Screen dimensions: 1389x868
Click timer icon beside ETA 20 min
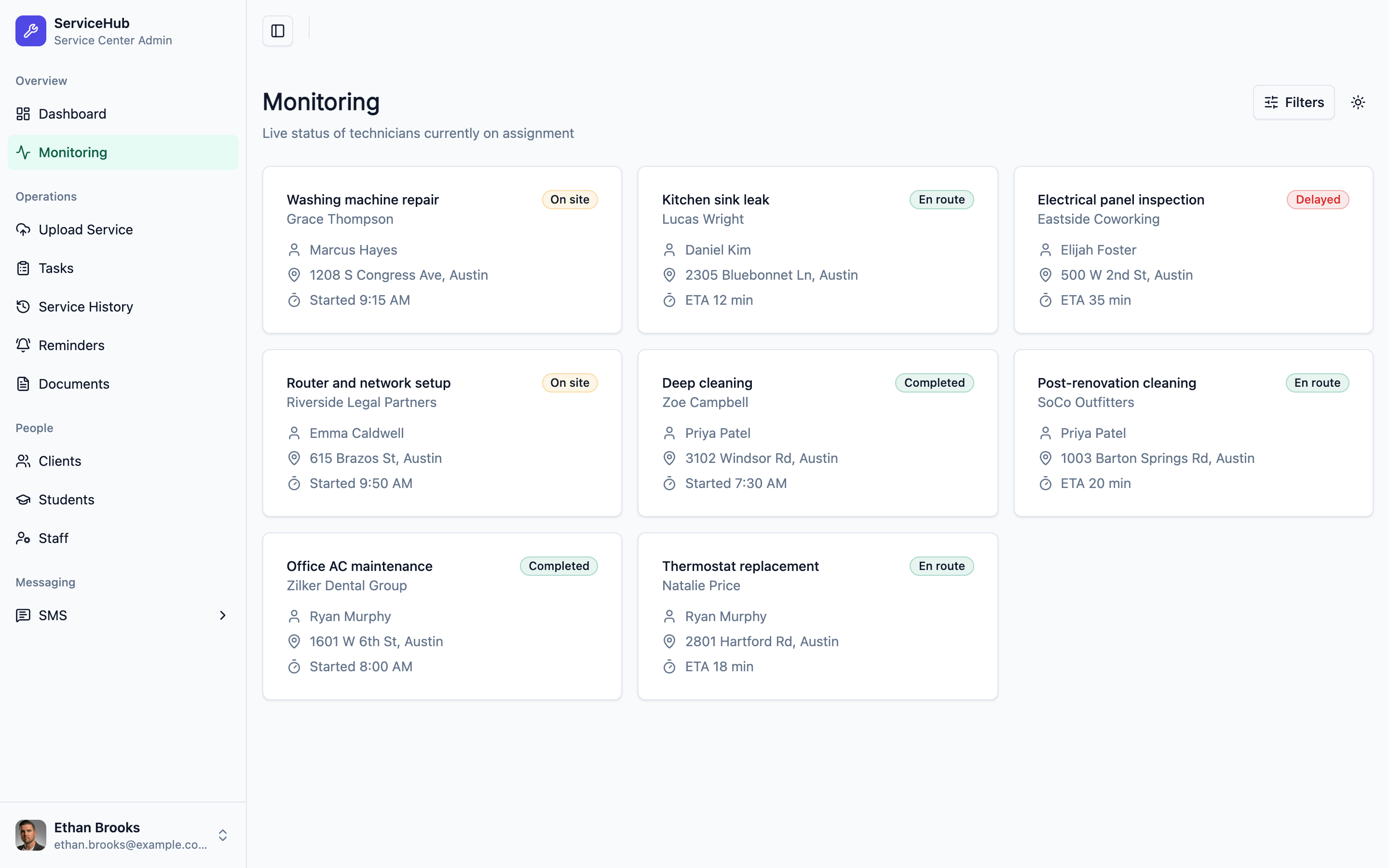1045,483
